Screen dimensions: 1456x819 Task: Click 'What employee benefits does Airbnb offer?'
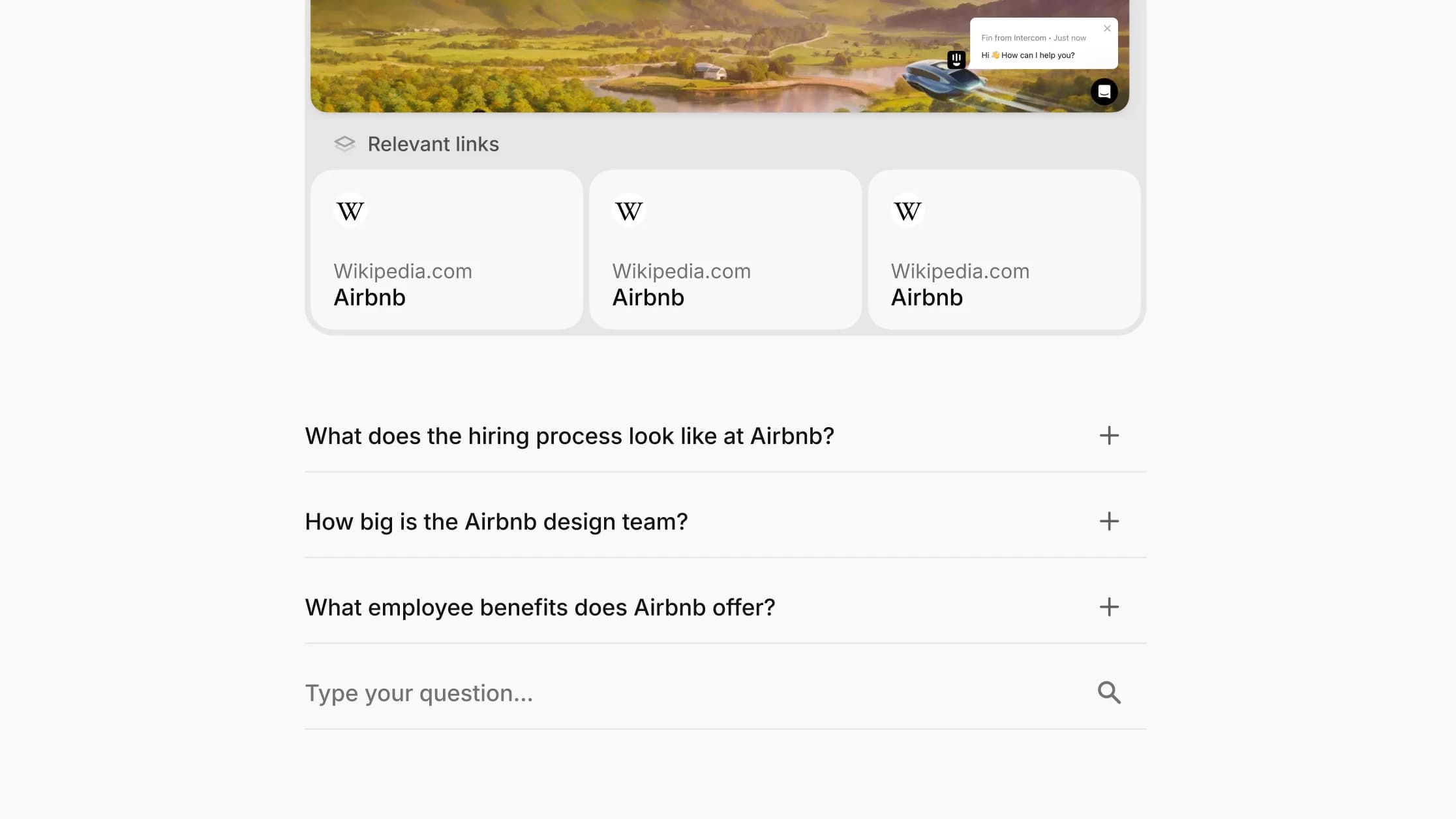coord(540,608)
